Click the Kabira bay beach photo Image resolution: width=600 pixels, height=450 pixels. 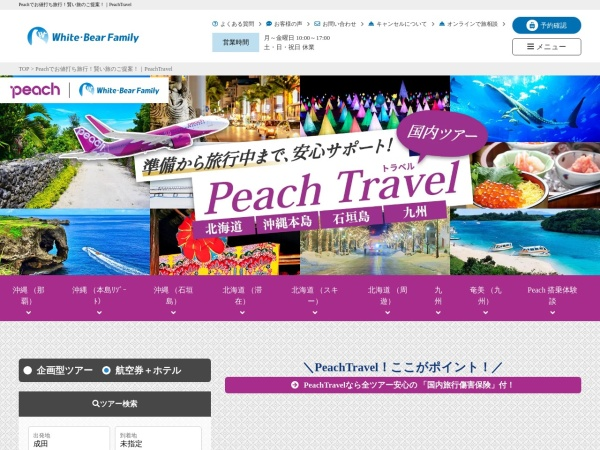(x=525, y=242)
